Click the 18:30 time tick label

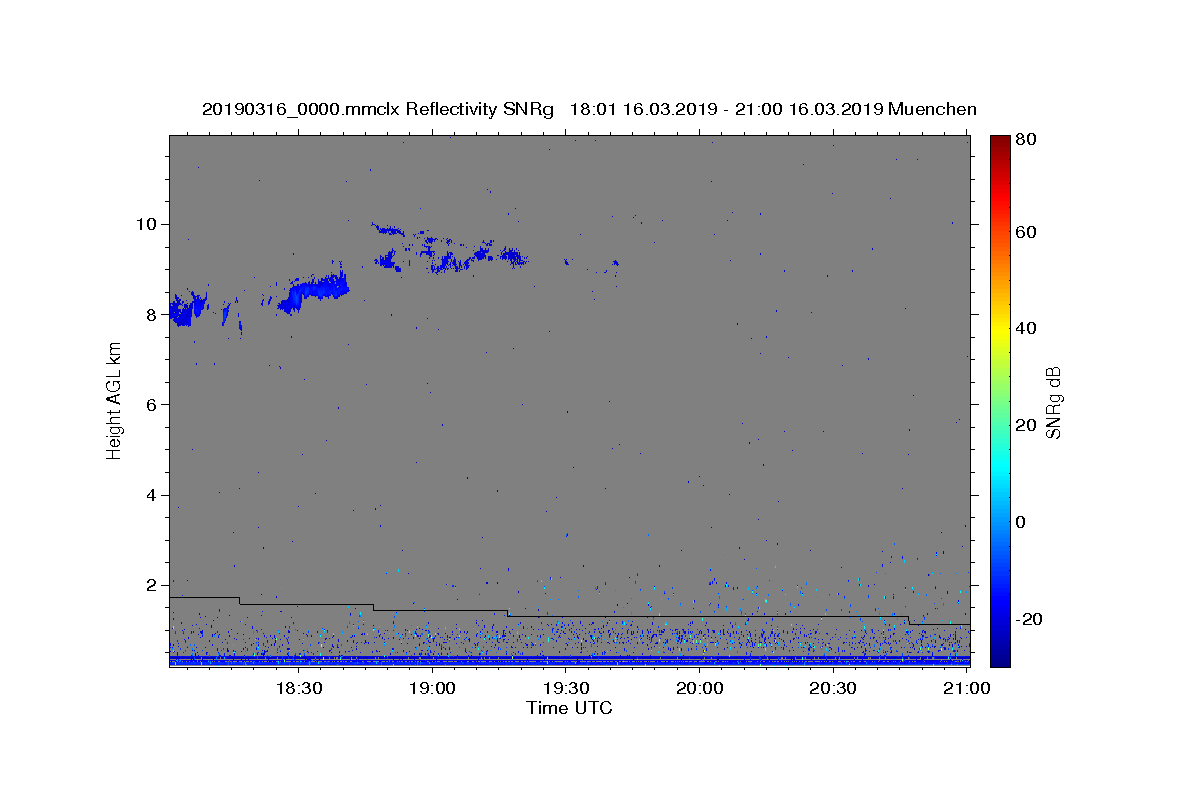(x=298, y=689)
